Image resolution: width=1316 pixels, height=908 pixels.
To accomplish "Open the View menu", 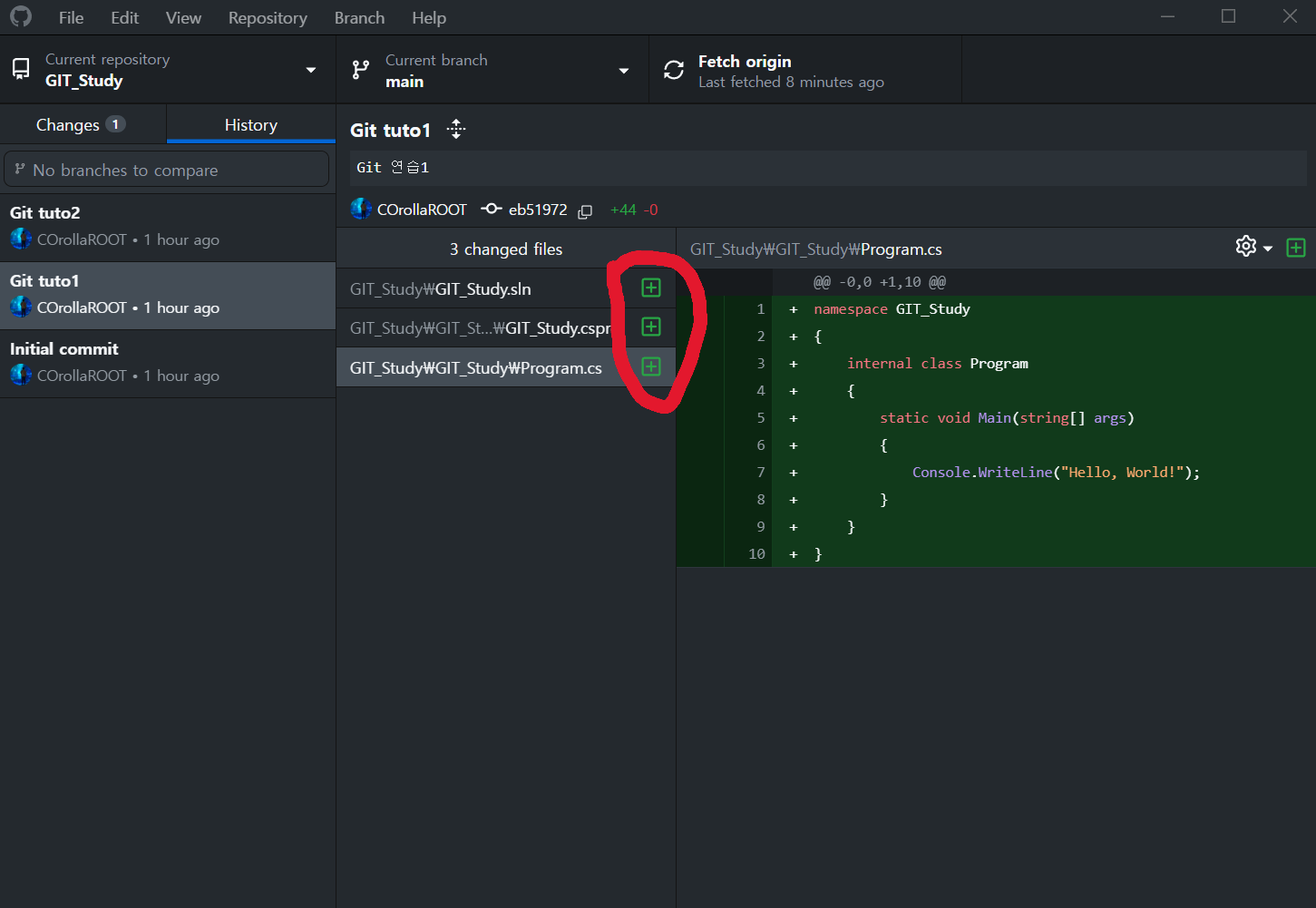I will (x=183, y=17).
